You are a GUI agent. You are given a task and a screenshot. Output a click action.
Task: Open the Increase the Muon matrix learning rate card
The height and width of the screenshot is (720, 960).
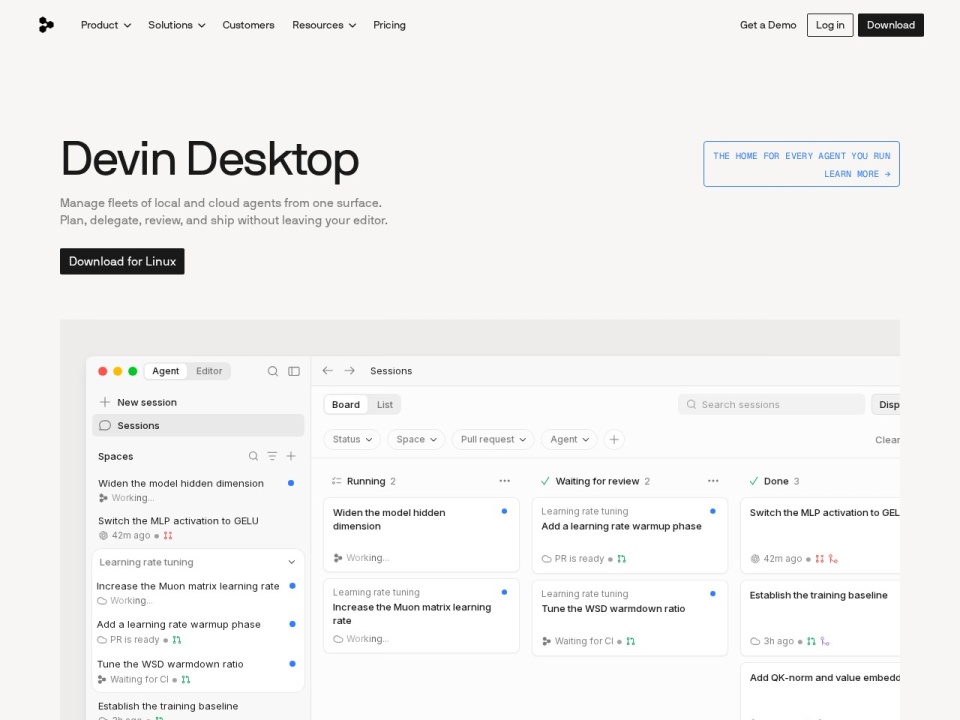[x=421, y=617]
